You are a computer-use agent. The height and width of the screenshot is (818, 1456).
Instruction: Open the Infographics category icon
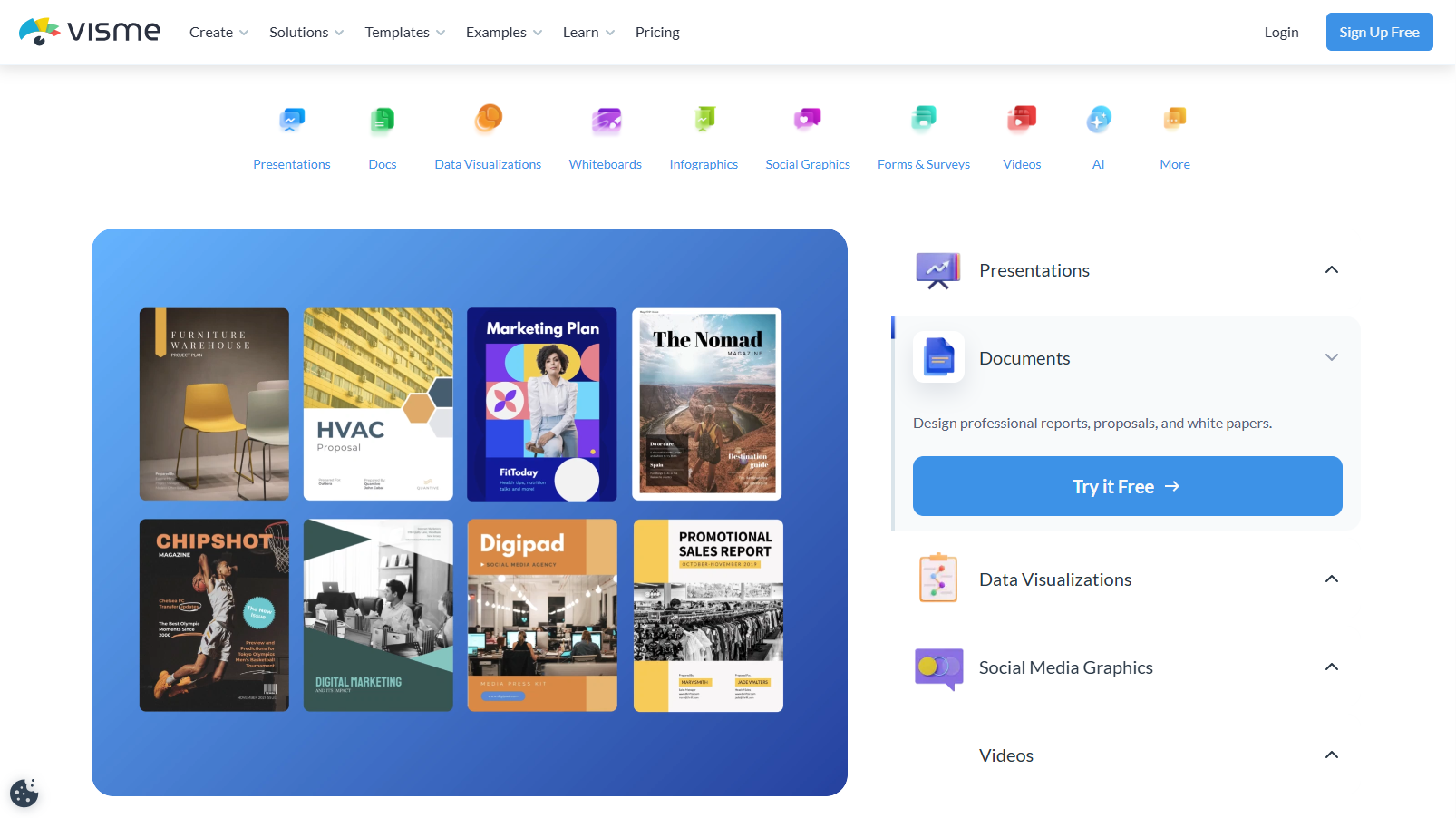click(704, 119)
